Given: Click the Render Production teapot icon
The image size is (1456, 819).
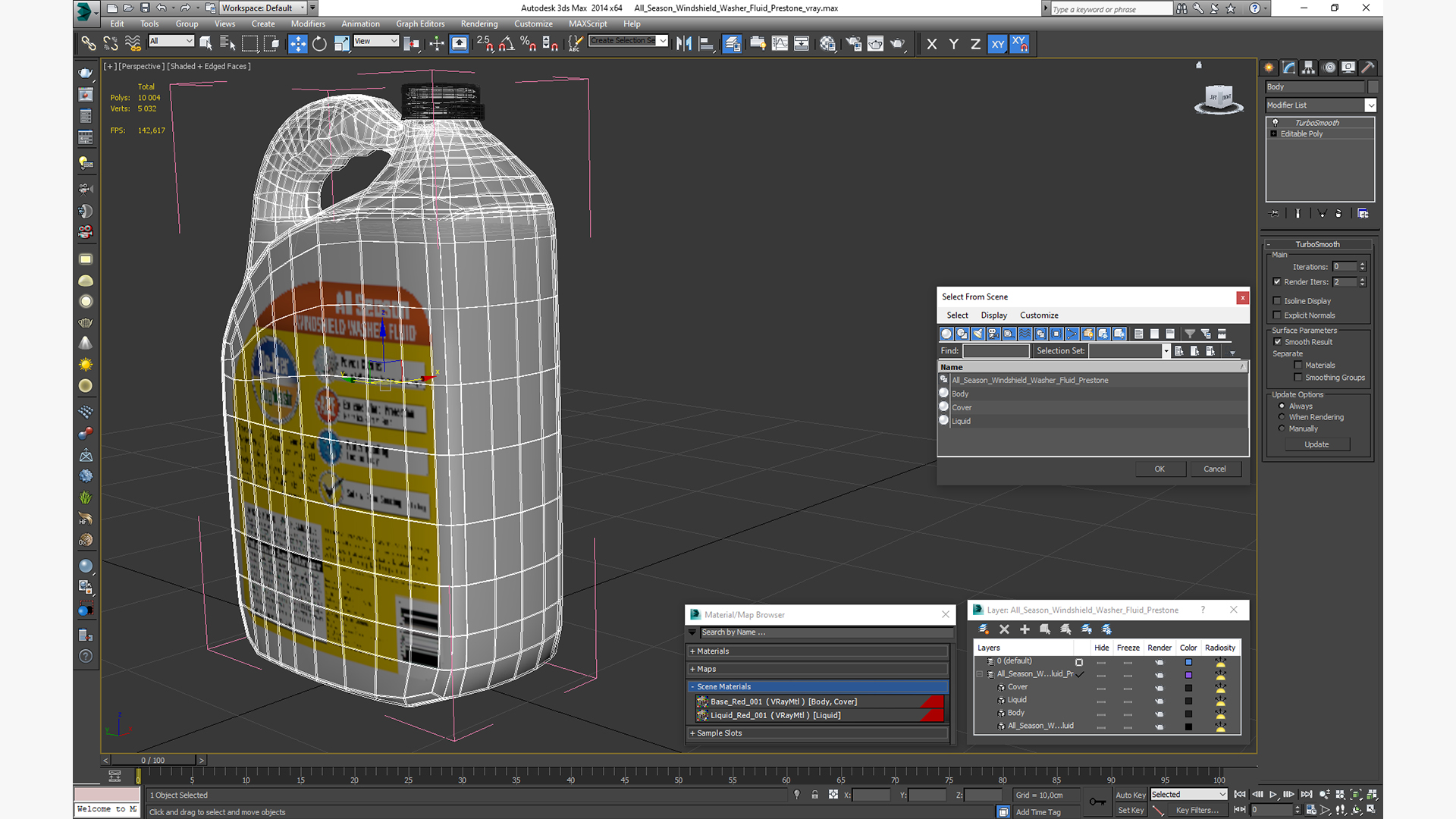Looking at the screenshot, I should pyautogui.click(x=898, y=44).
